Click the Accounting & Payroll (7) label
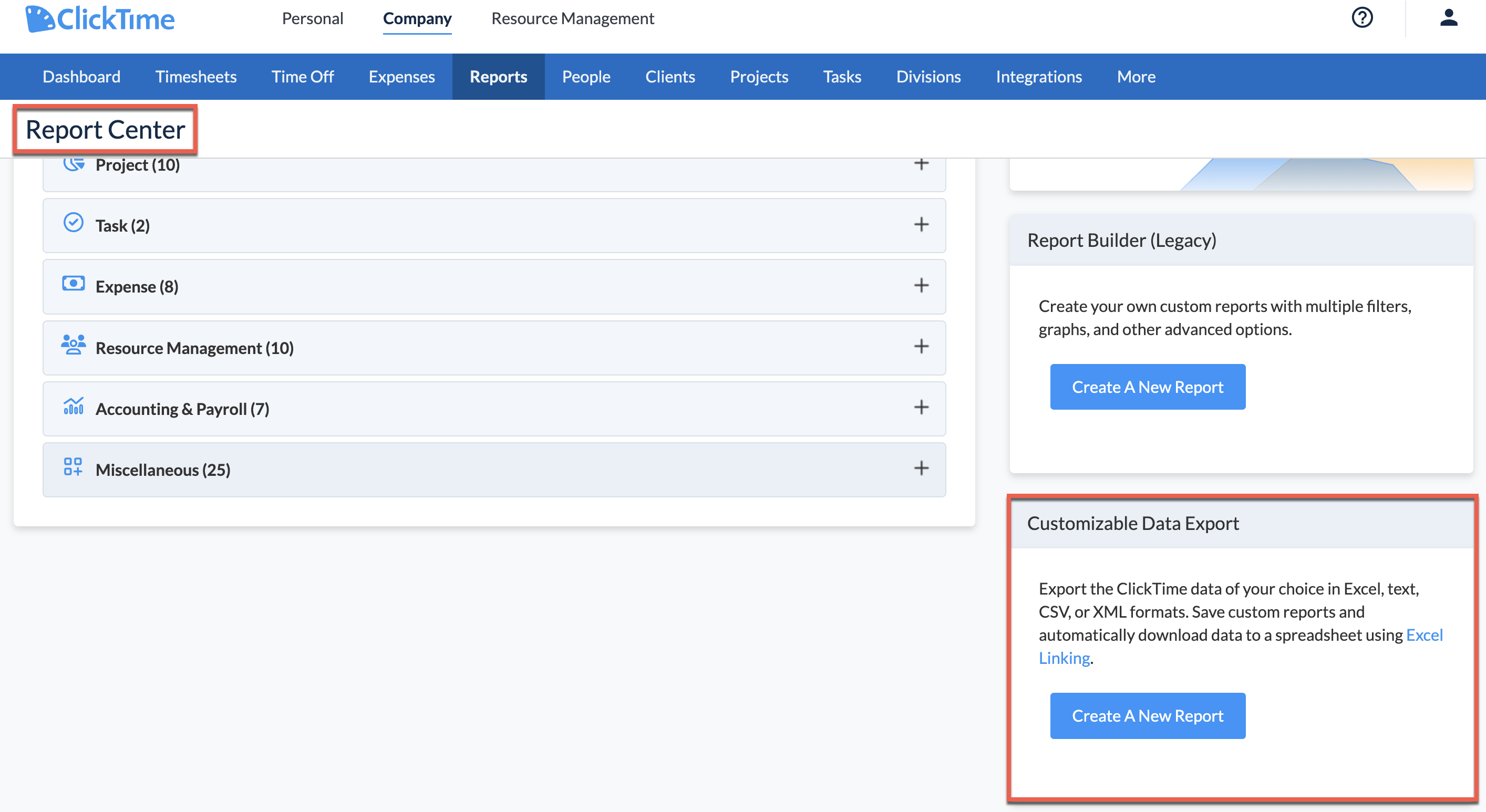 (x=182, y=410)
